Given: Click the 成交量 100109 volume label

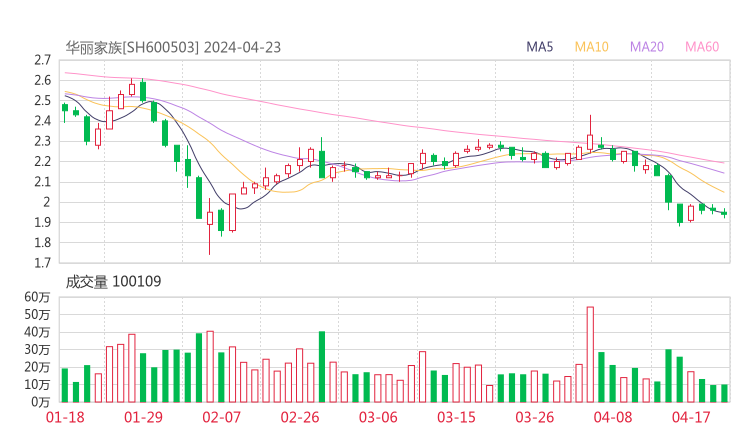Looking at the screenshot, I should click(113, 282).
